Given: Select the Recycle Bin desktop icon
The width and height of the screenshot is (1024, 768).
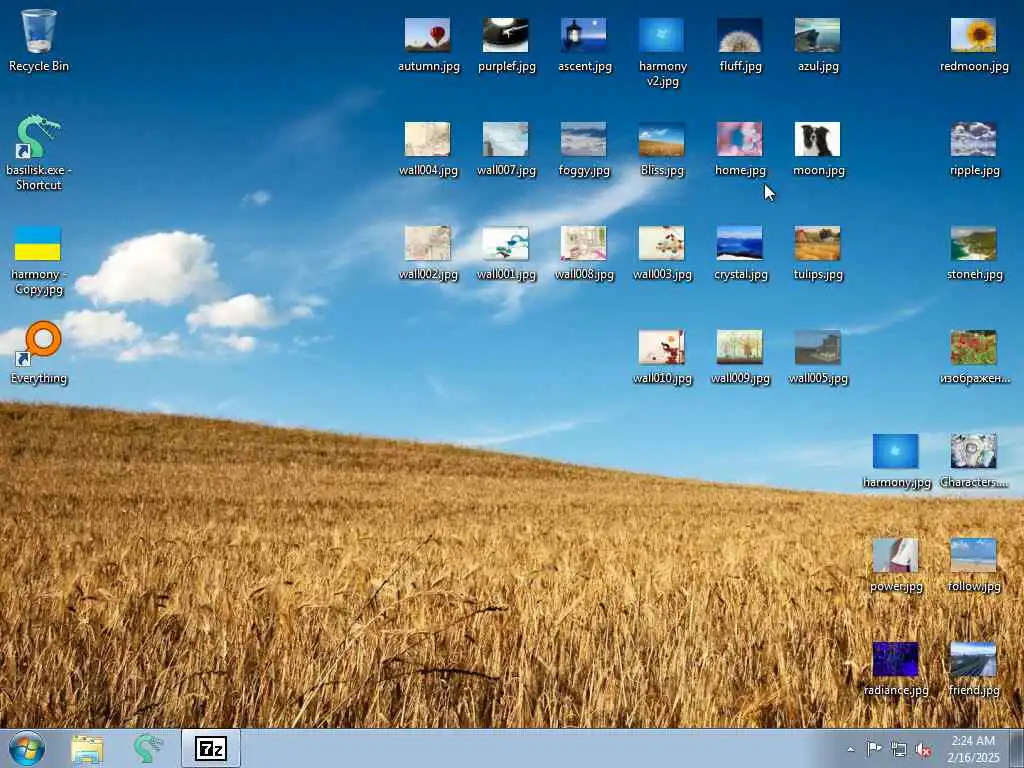Looking at the screenshot, I should point(39,40).
